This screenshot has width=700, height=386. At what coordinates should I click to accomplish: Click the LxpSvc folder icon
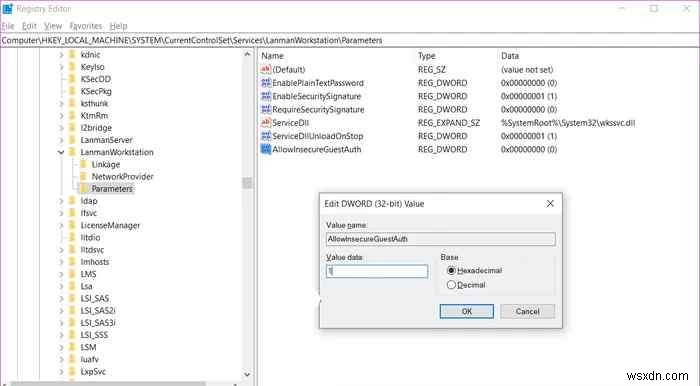(x=72, y=372)
